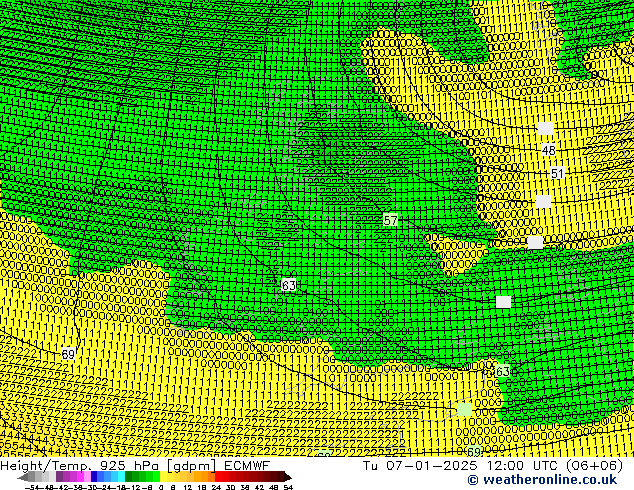This screenshot has width=634, height=490.
Task: Click the 54 legend scale value
Action: click(288, 487)
